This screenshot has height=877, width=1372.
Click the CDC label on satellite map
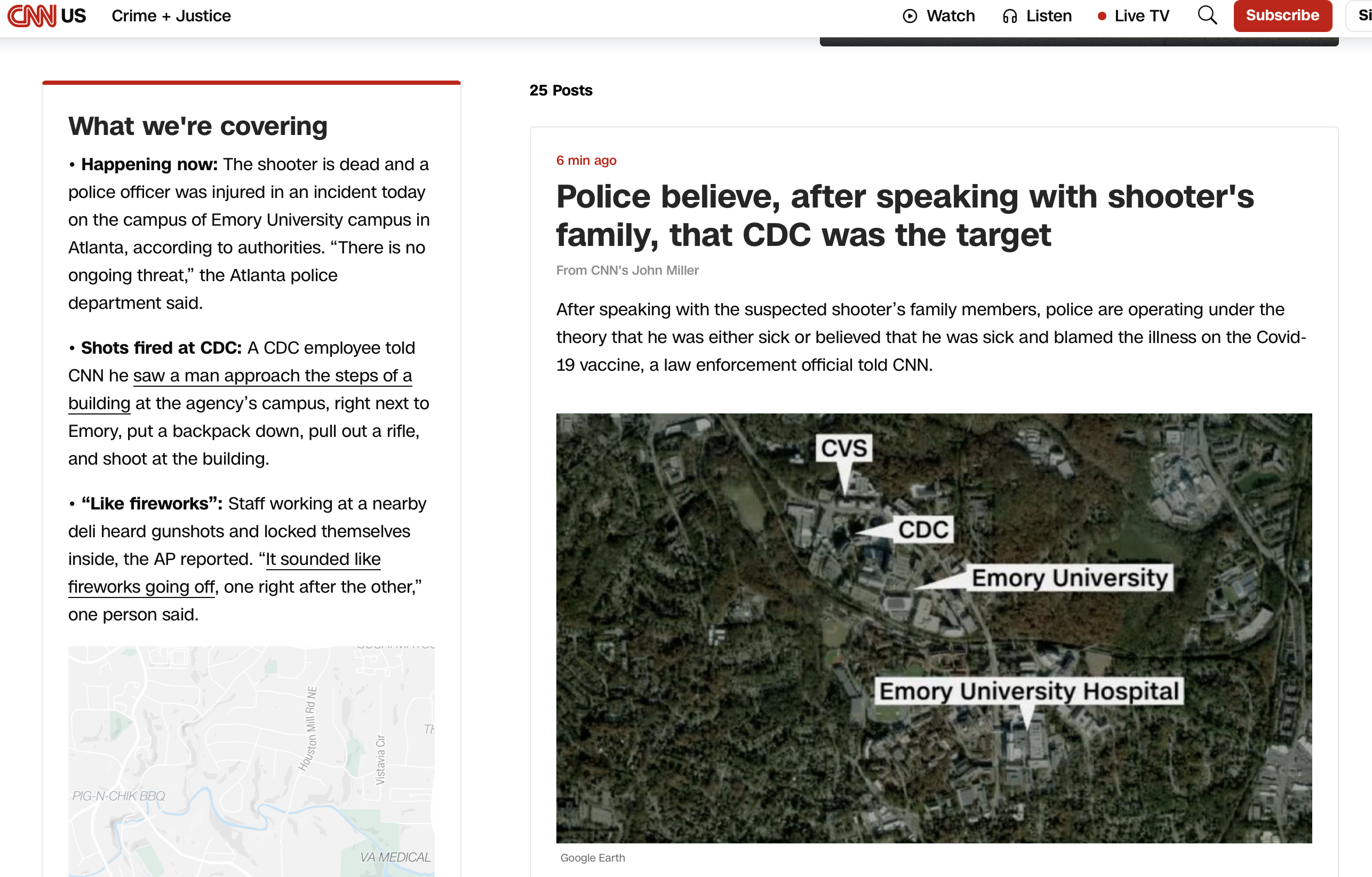tap(922, 530)
